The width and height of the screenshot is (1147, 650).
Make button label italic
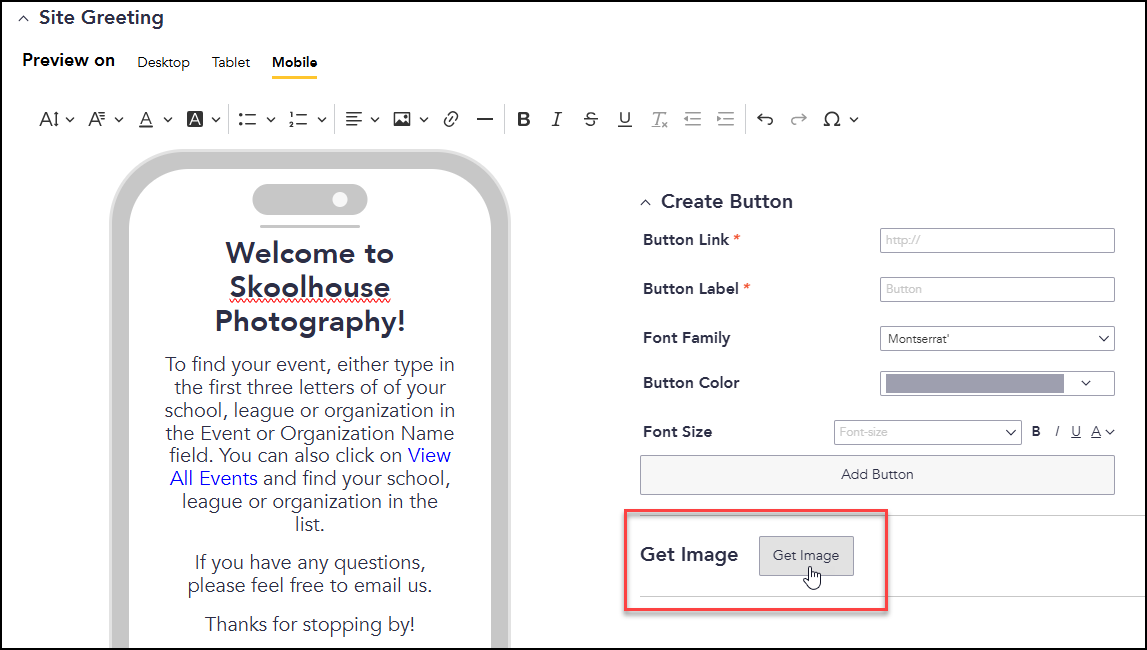[1056, 432]
